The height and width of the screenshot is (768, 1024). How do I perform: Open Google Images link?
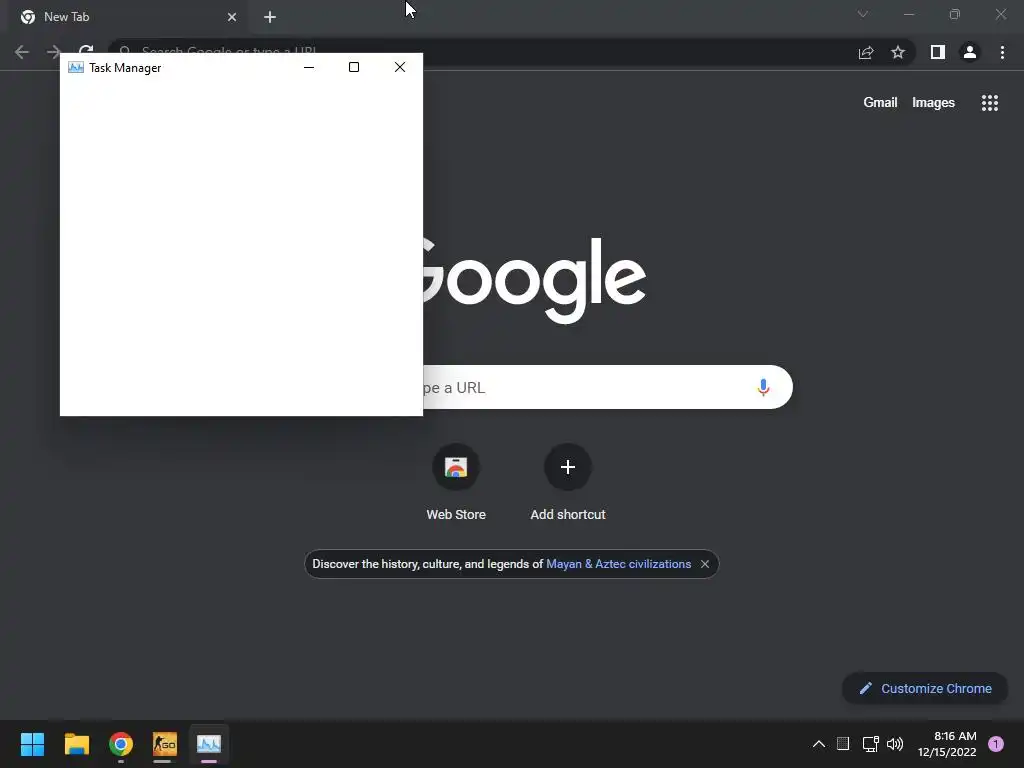click(933, 103)
